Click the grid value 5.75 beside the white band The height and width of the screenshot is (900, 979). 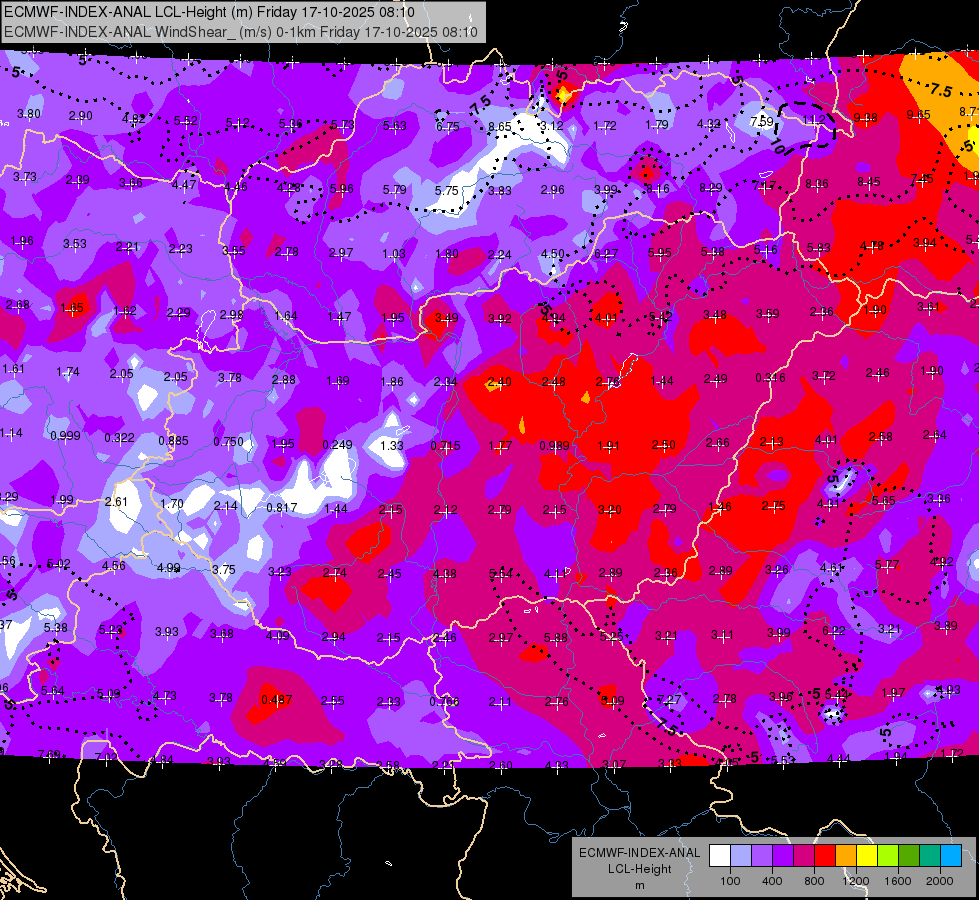pyautogui.click(x=446, y=190)
